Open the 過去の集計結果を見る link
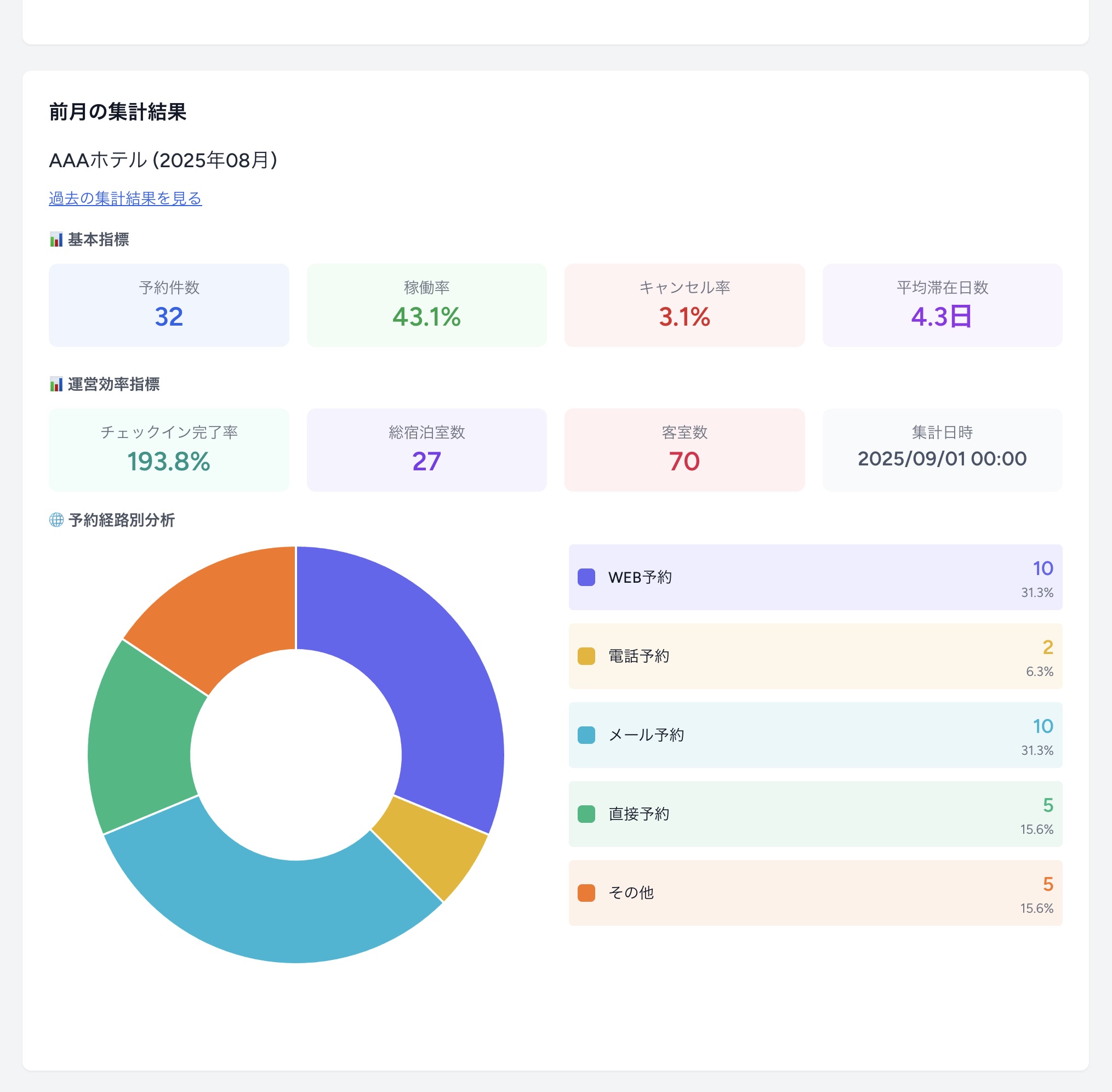 [x=125, y=198]
